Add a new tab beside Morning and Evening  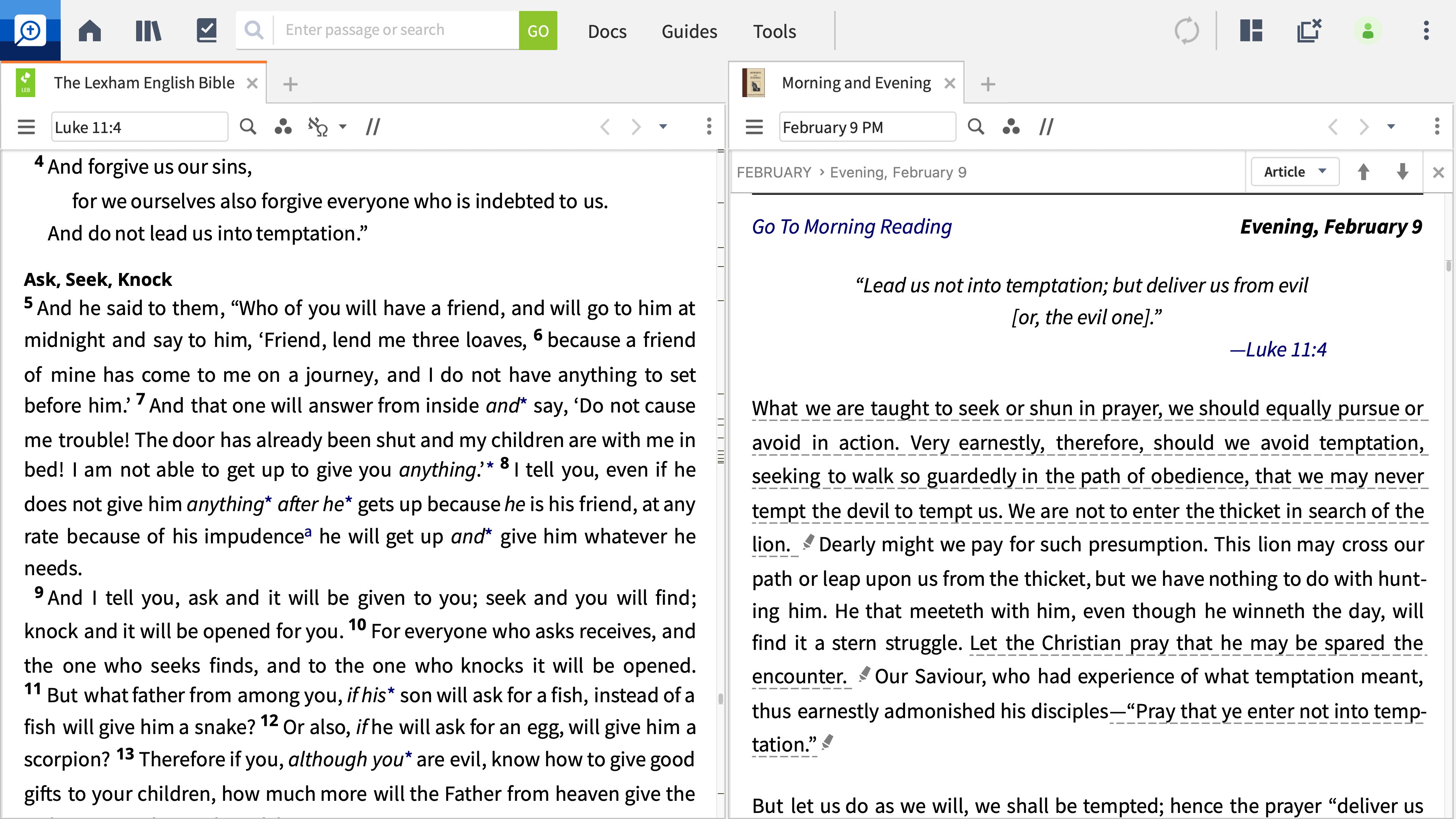point(987,84)
